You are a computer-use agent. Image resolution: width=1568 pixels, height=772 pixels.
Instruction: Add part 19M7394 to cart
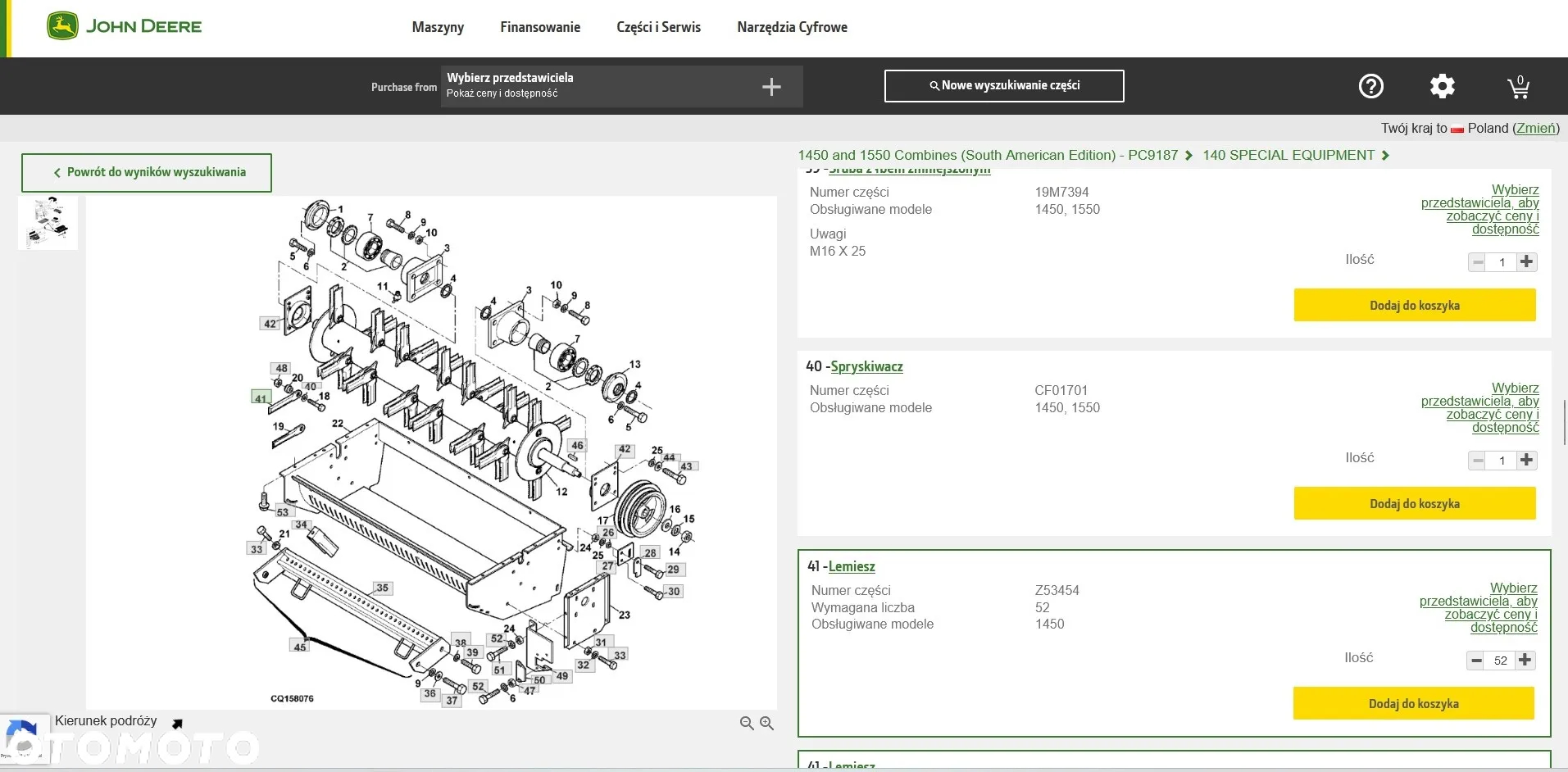pyautogui.click(x=1415, y=305)
